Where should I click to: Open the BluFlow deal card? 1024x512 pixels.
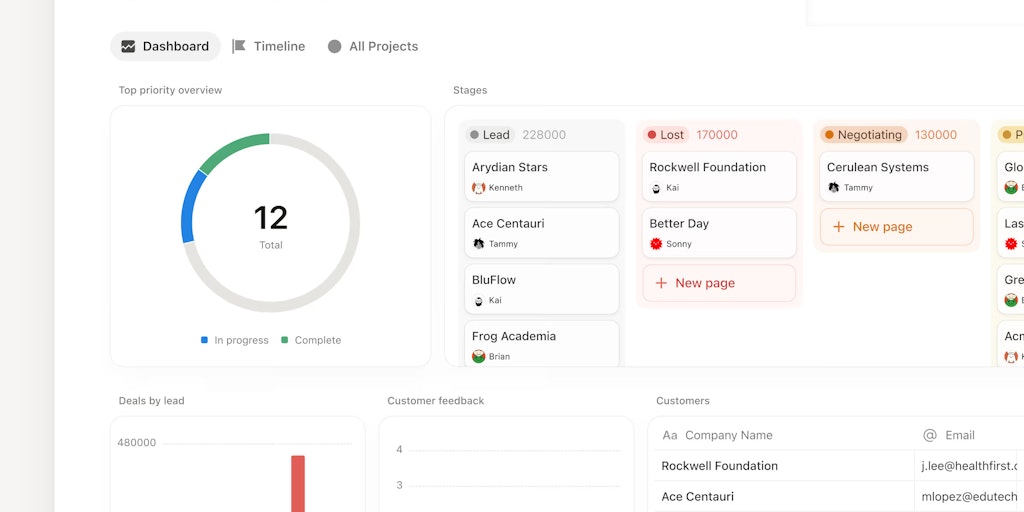[541, 289]
